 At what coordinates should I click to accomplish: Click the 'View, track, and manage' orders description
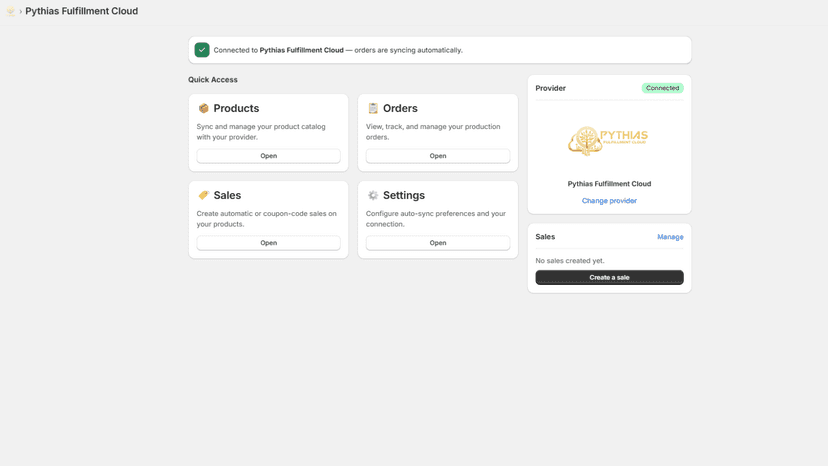(x=433, y=132)
